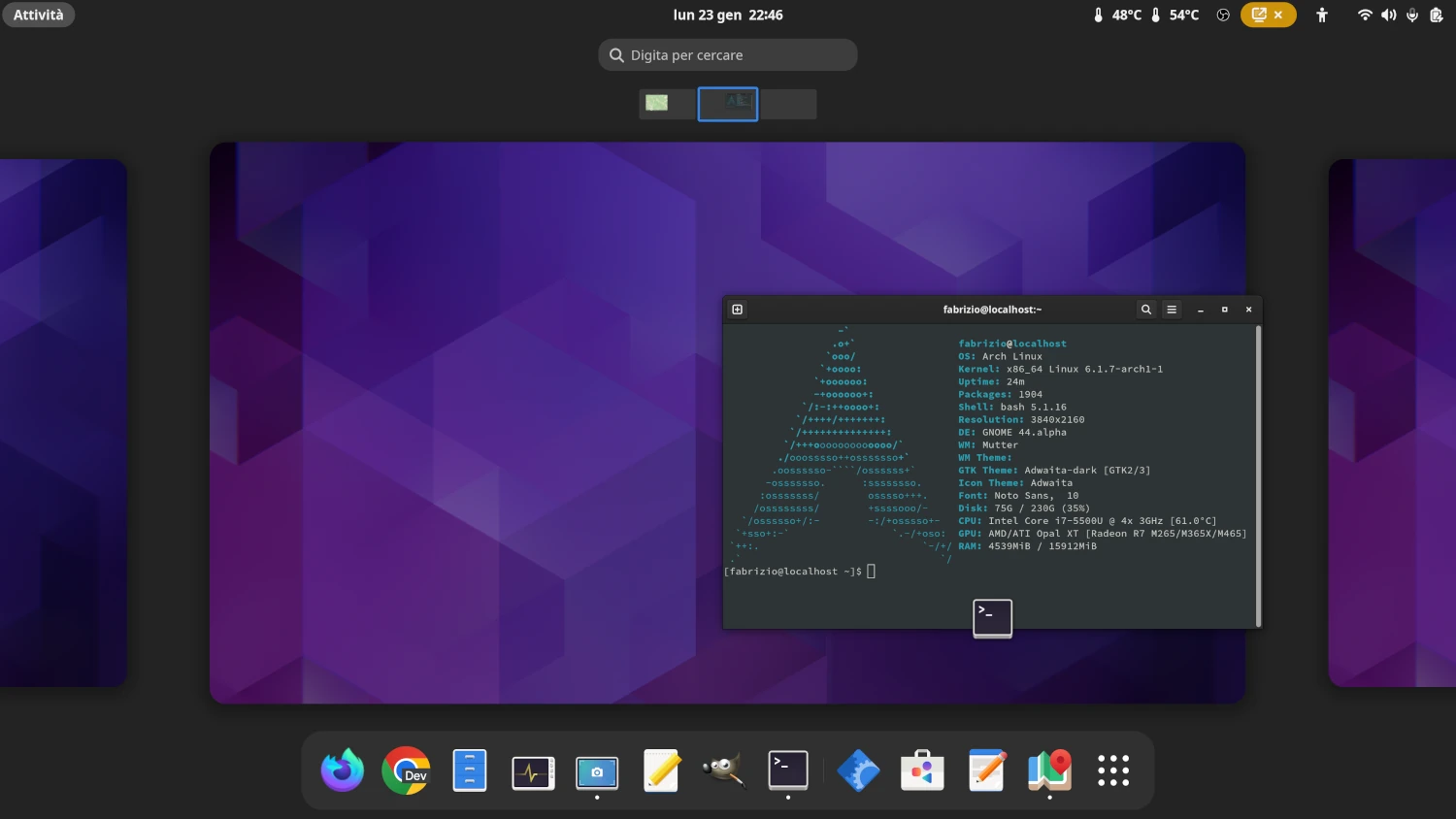Open the blue gear Builder app in dock
Viewport: 1456px width, 819px height.
(858, 770)
